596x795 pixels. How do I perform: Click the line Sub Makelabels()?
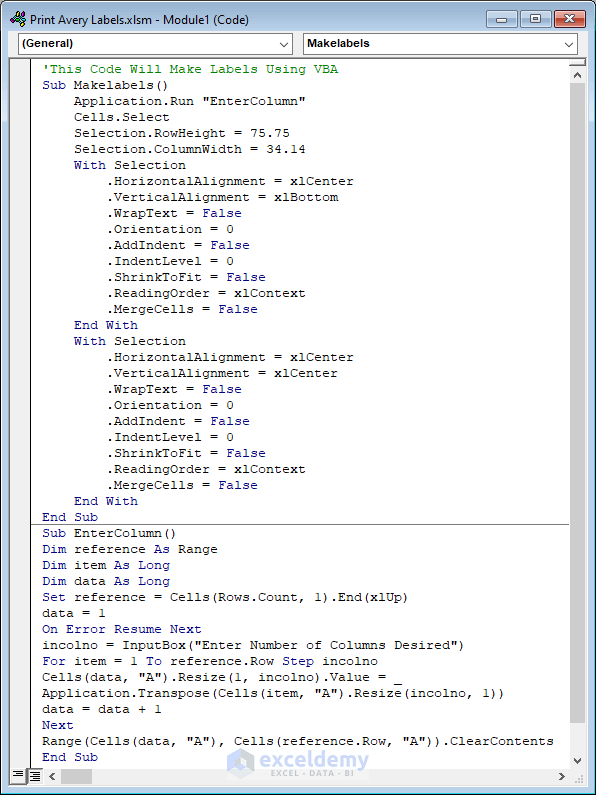pyautogui.click(x=105, y=85)
